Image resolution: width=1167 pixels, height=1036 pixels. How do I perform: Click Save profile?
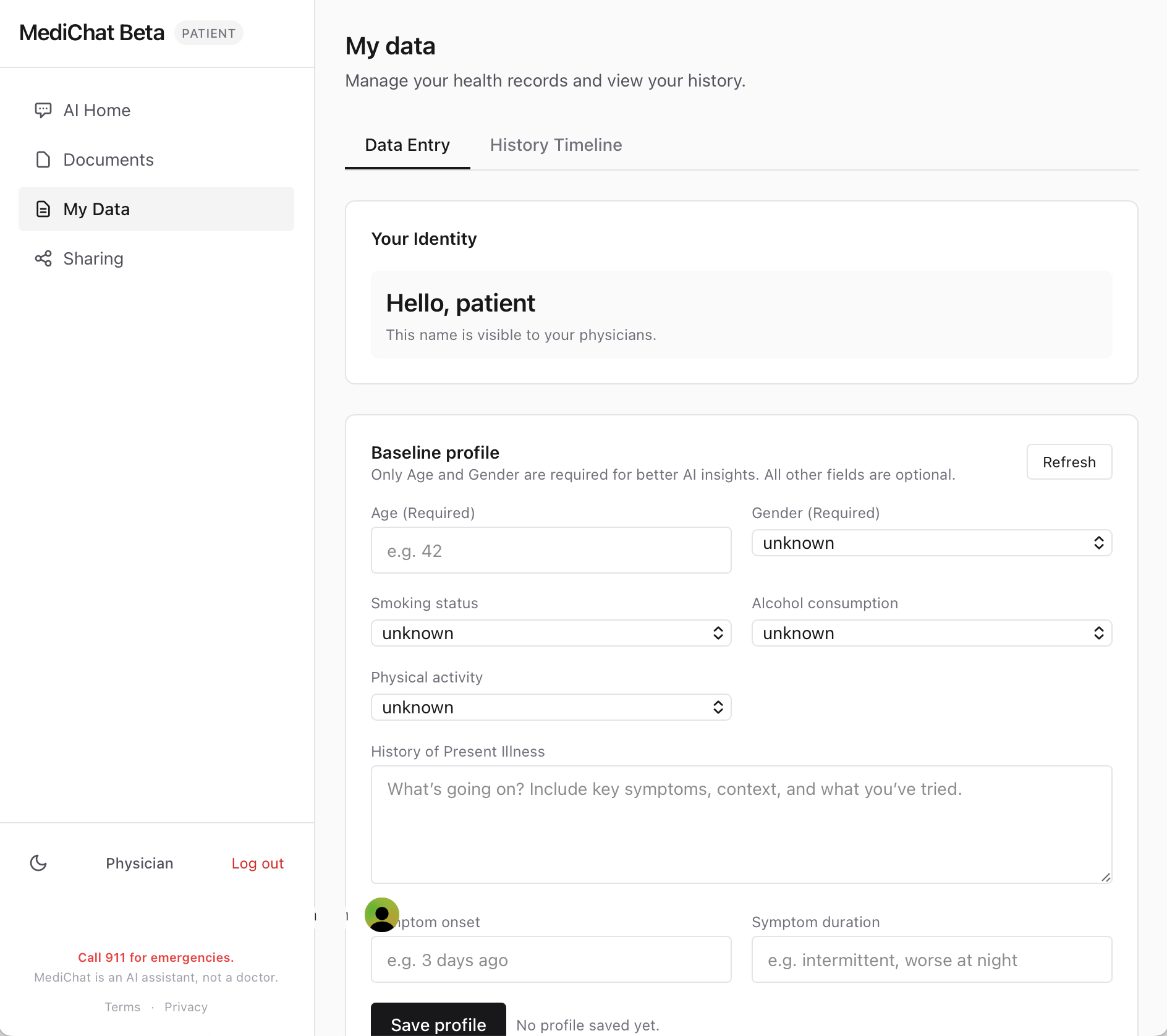coord(438,1024)
